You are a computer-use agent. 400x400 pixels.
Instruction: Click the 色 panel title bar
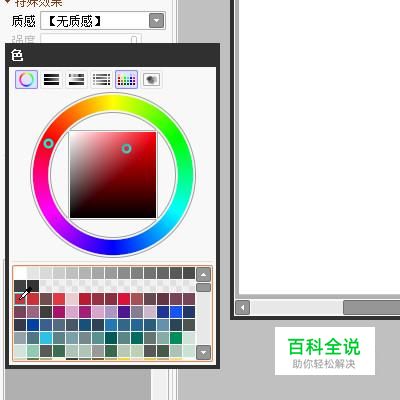[113, 55]
